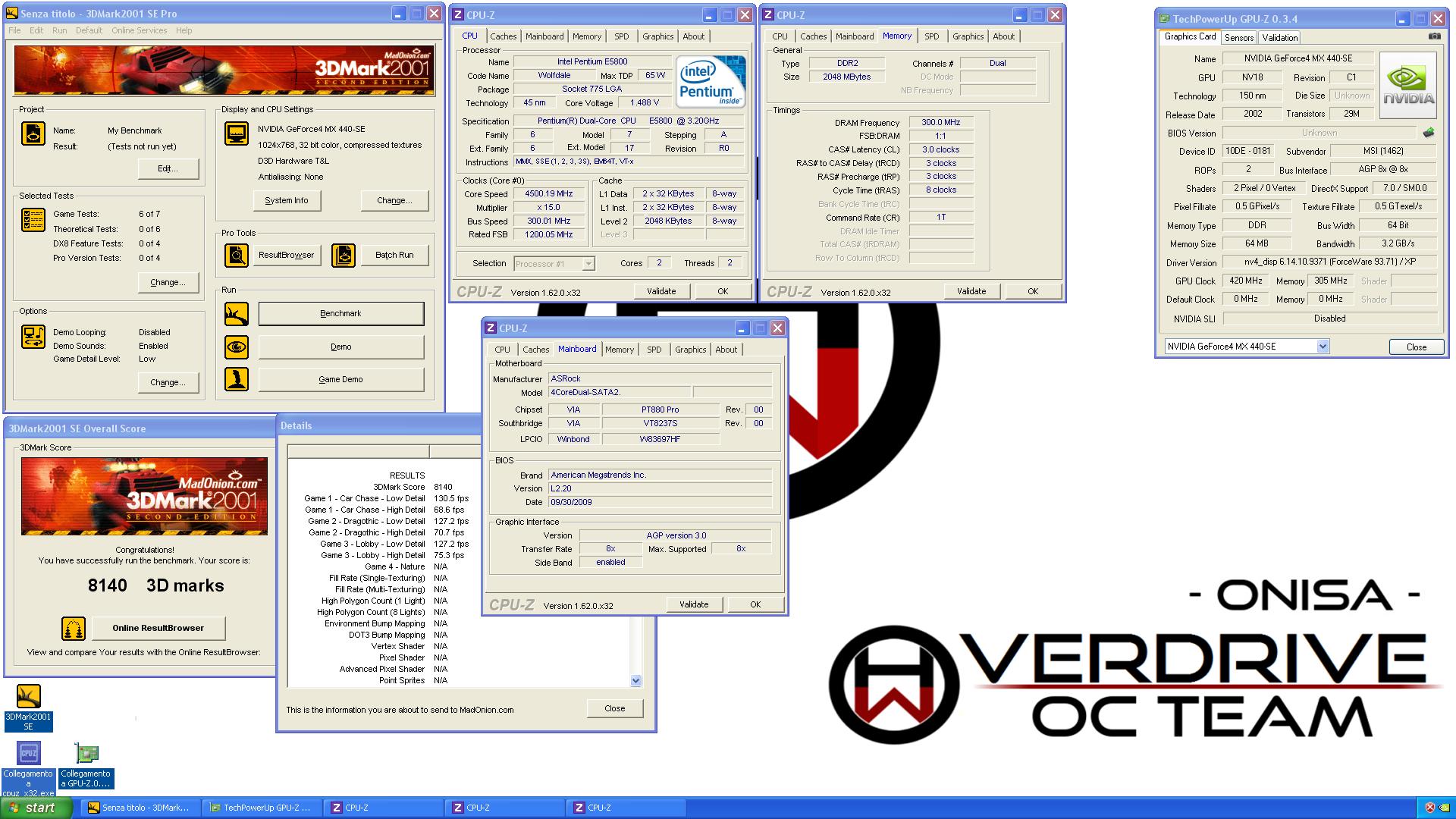Open the File menu in 3DMark
The height and width of the screenshot is (819, 1456).
(14, 30)
